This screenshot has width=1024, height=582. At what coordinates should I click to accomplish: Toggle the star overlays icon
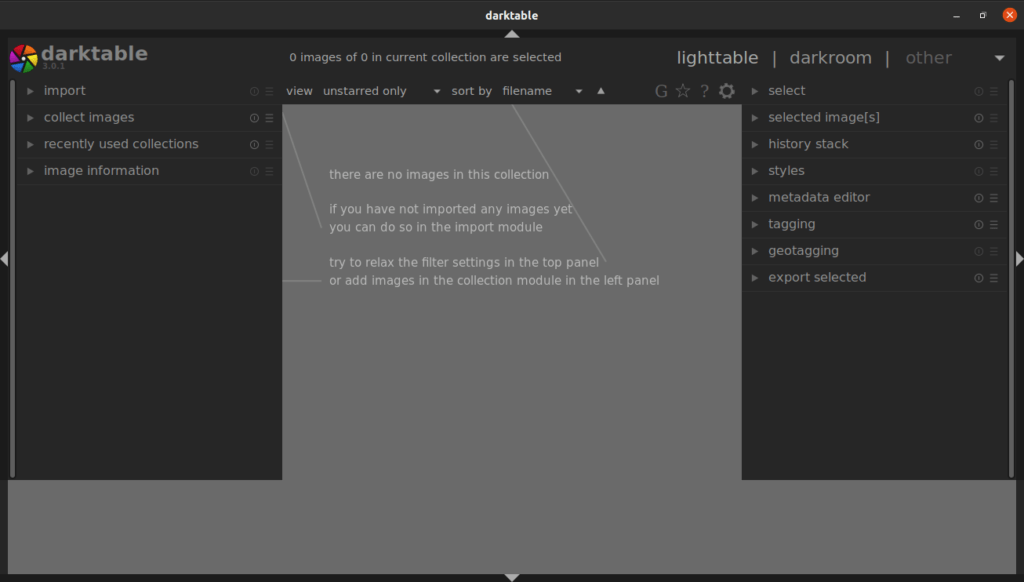click(x=682, y=91)
